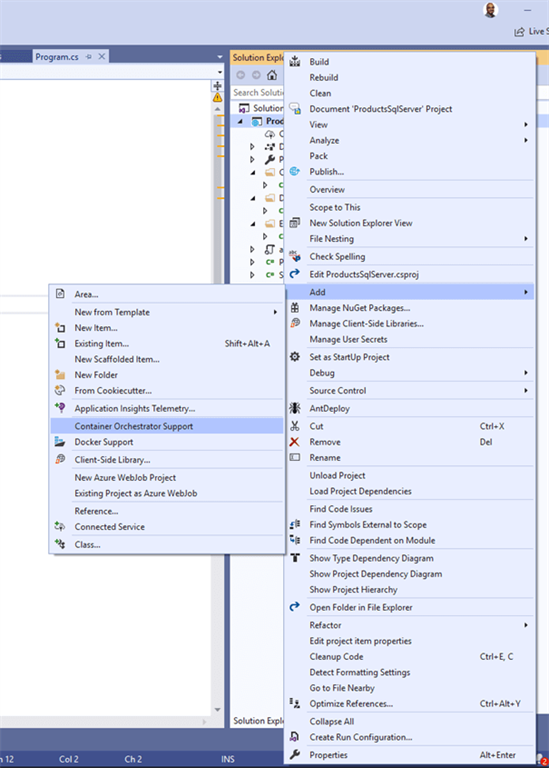The image size is (549, 768).
Task: Click the Live Share icon
Action: 519,32
